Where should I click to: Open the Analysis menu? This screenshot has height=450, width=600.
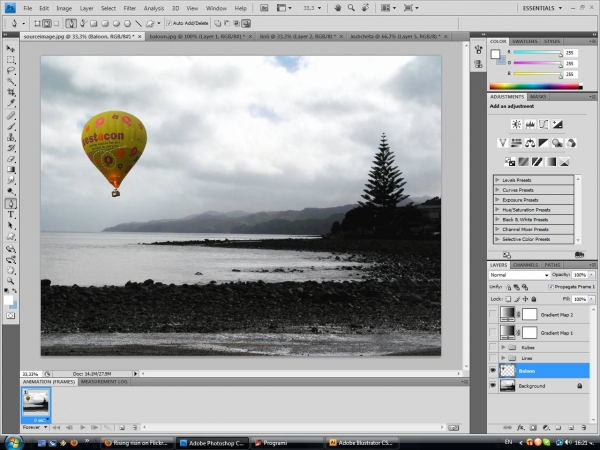pos(153,8)
